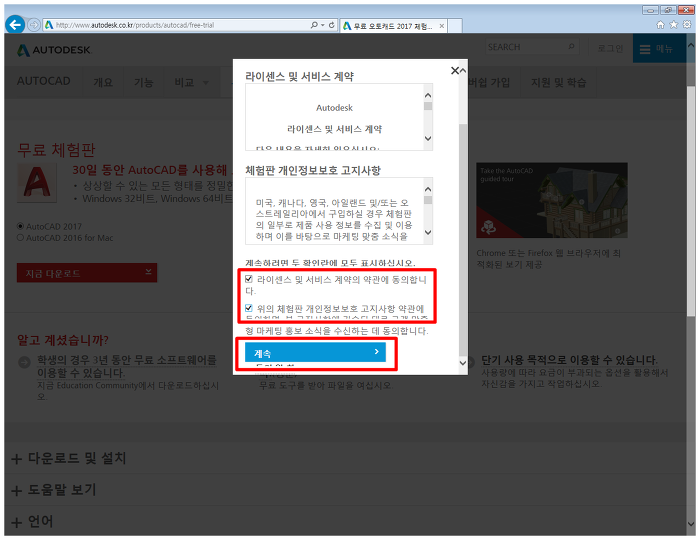Select the AutoCAD 2017 radio button
Viewport: 700px width, 540px height.
20,226
